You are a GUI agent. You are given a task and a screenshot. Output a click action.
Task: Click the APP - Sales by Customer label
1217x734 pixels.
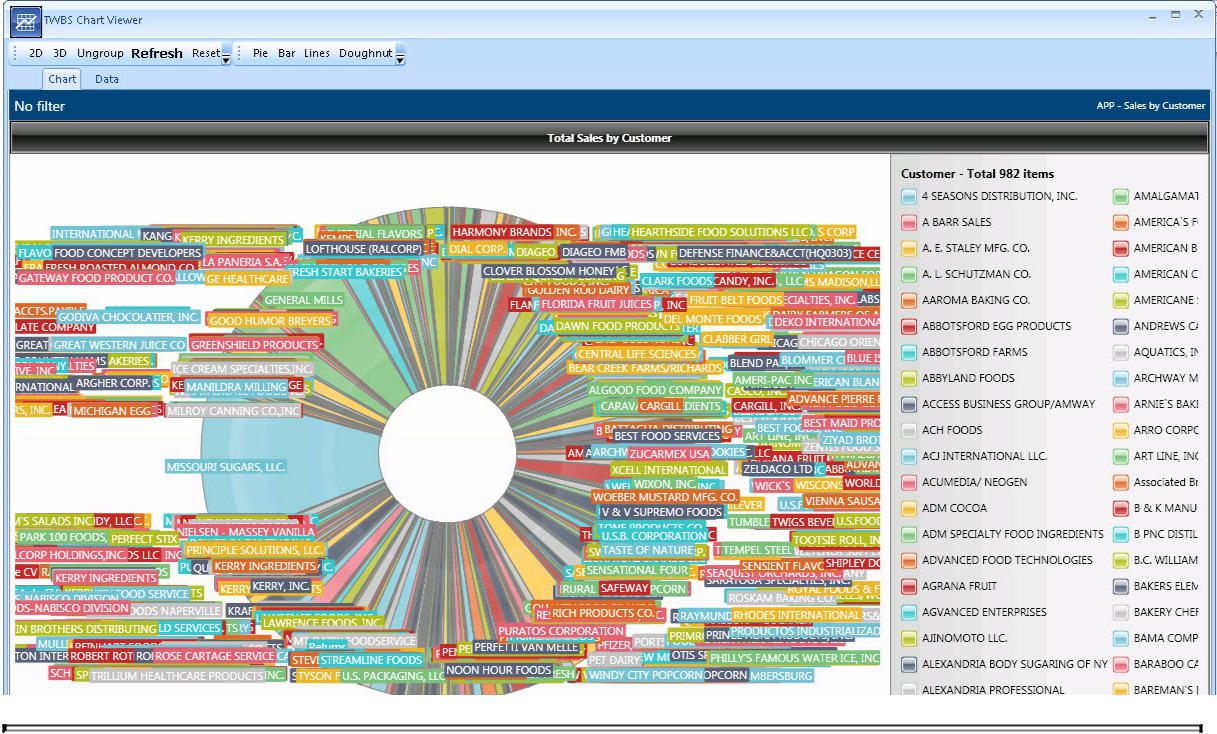tap(1150, 106)
